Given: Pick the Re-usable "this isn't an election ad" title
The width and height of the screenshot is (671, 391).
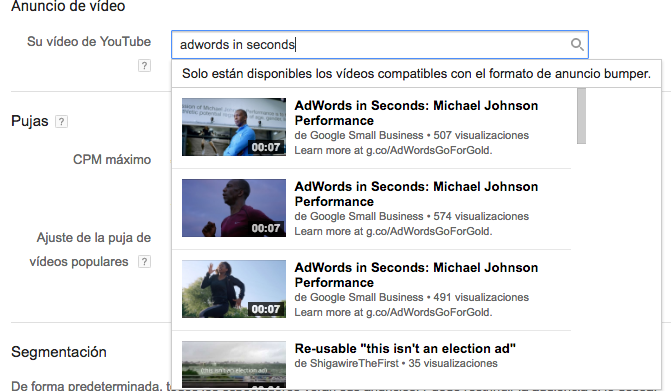Looking at the screenshot, I should click(x=405, y=349).
